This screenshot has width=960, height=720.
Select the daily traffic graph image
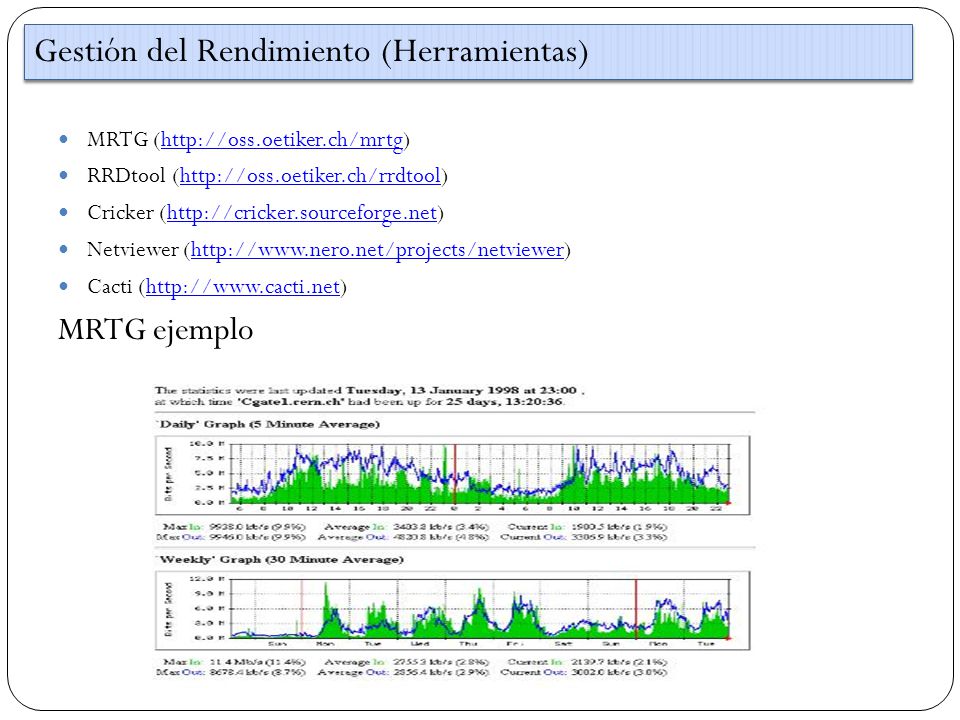(453, 476)
